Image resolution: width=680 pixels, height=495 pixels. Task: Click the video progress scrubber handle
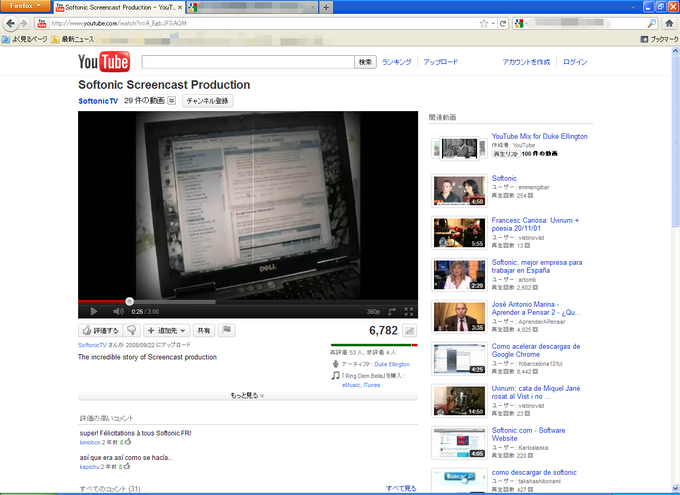[129, 302]
